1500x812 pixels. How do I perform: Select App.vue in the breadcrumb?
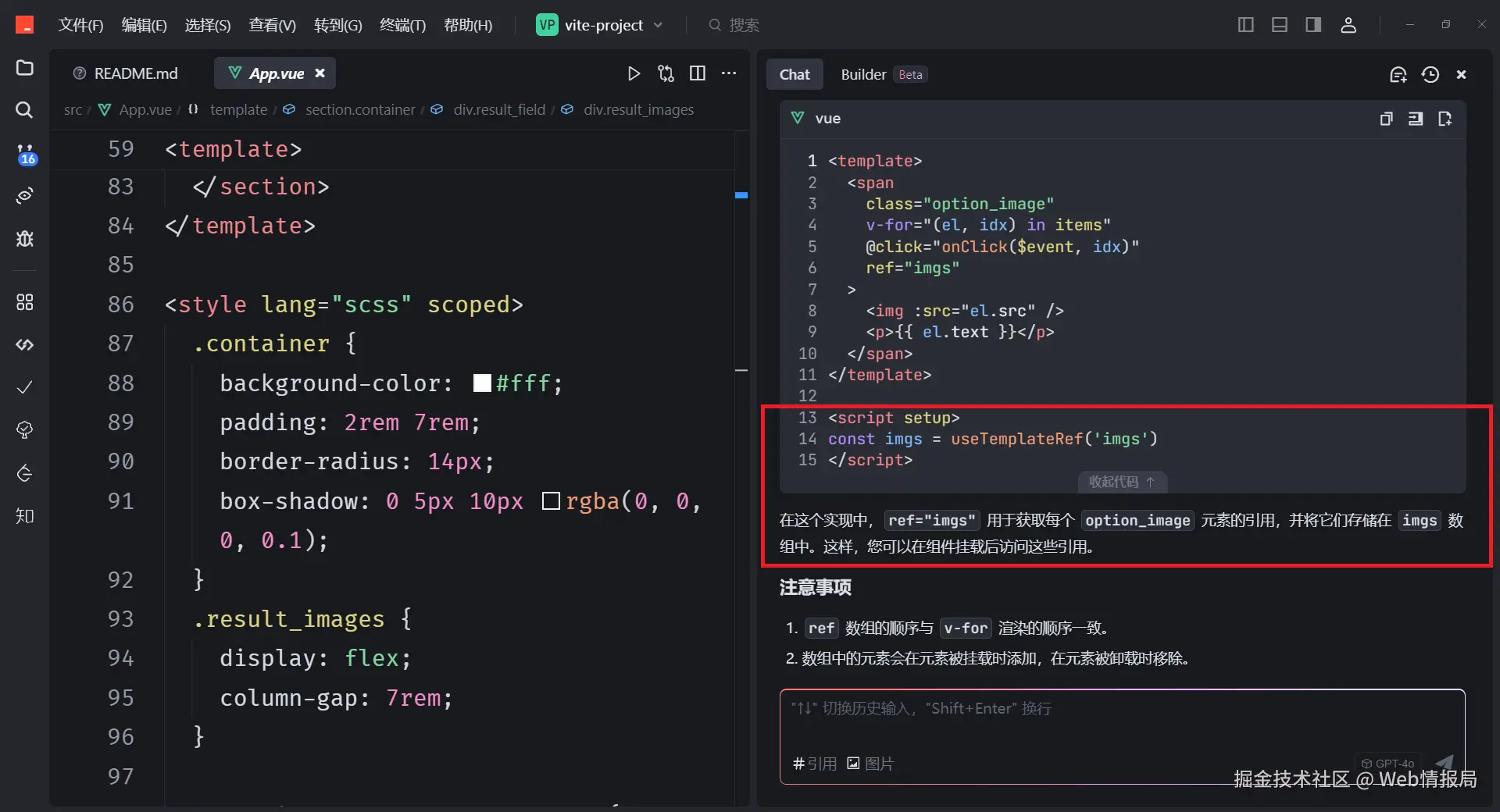coord(145,110)
